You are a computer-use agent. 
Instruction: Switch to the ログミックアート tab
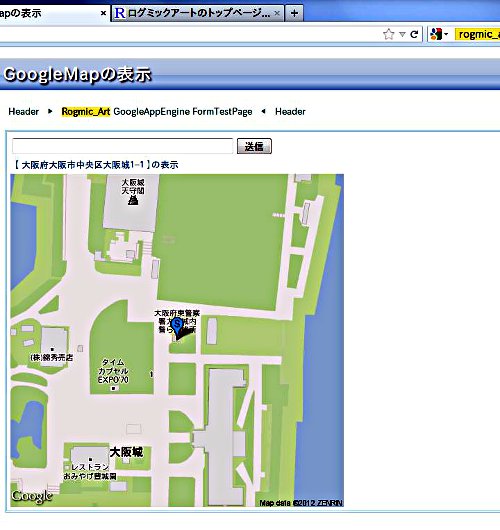pyautogui.click(x=198, y=13)
